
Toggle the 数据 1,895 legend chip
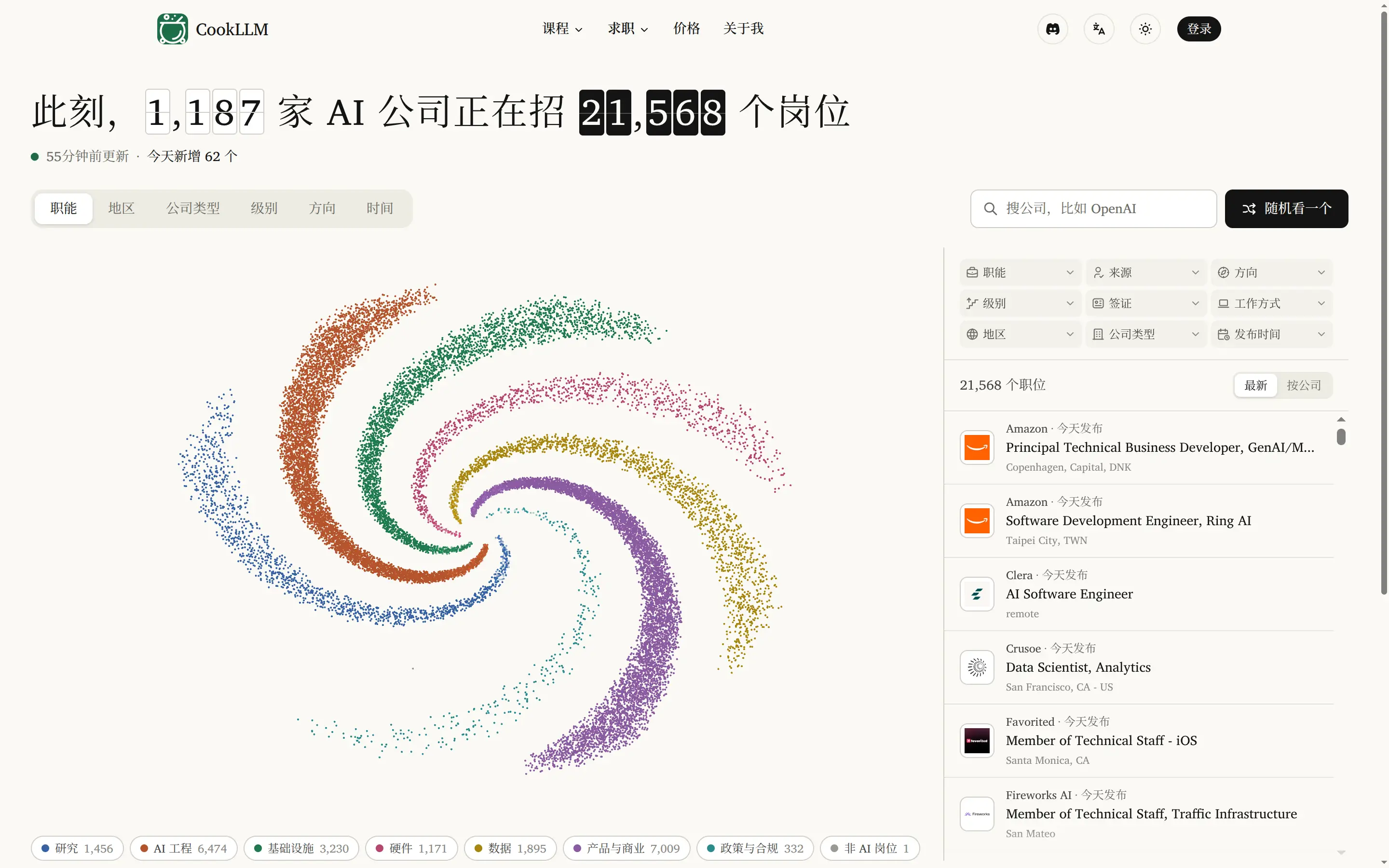click(510, 848)
